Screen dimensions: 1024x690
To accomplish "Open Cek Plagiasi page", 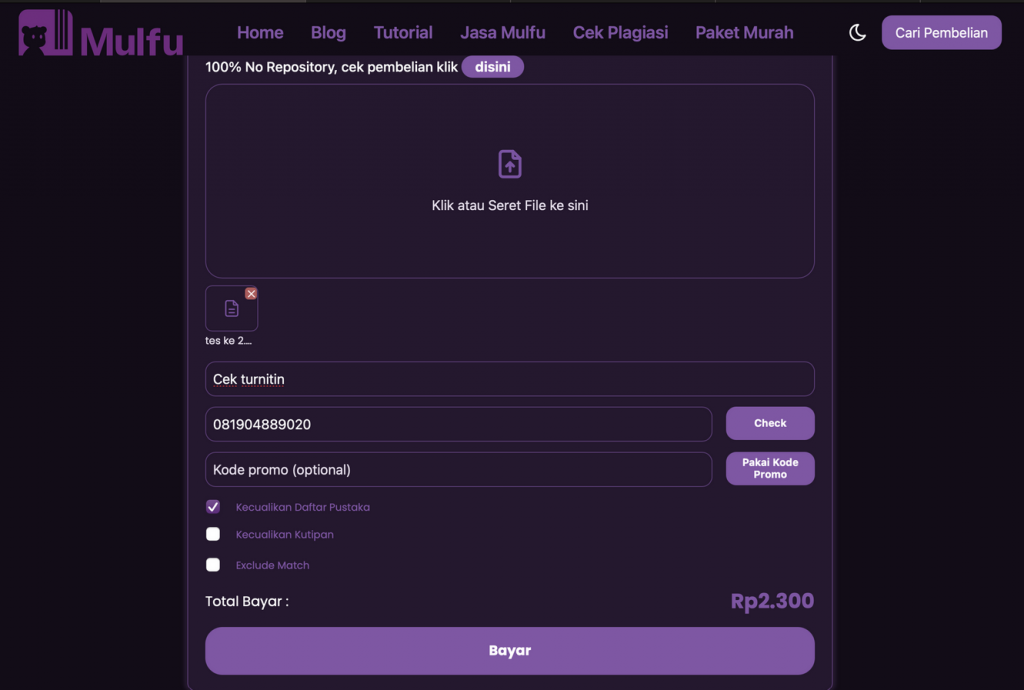I will (x=620, y=33).
